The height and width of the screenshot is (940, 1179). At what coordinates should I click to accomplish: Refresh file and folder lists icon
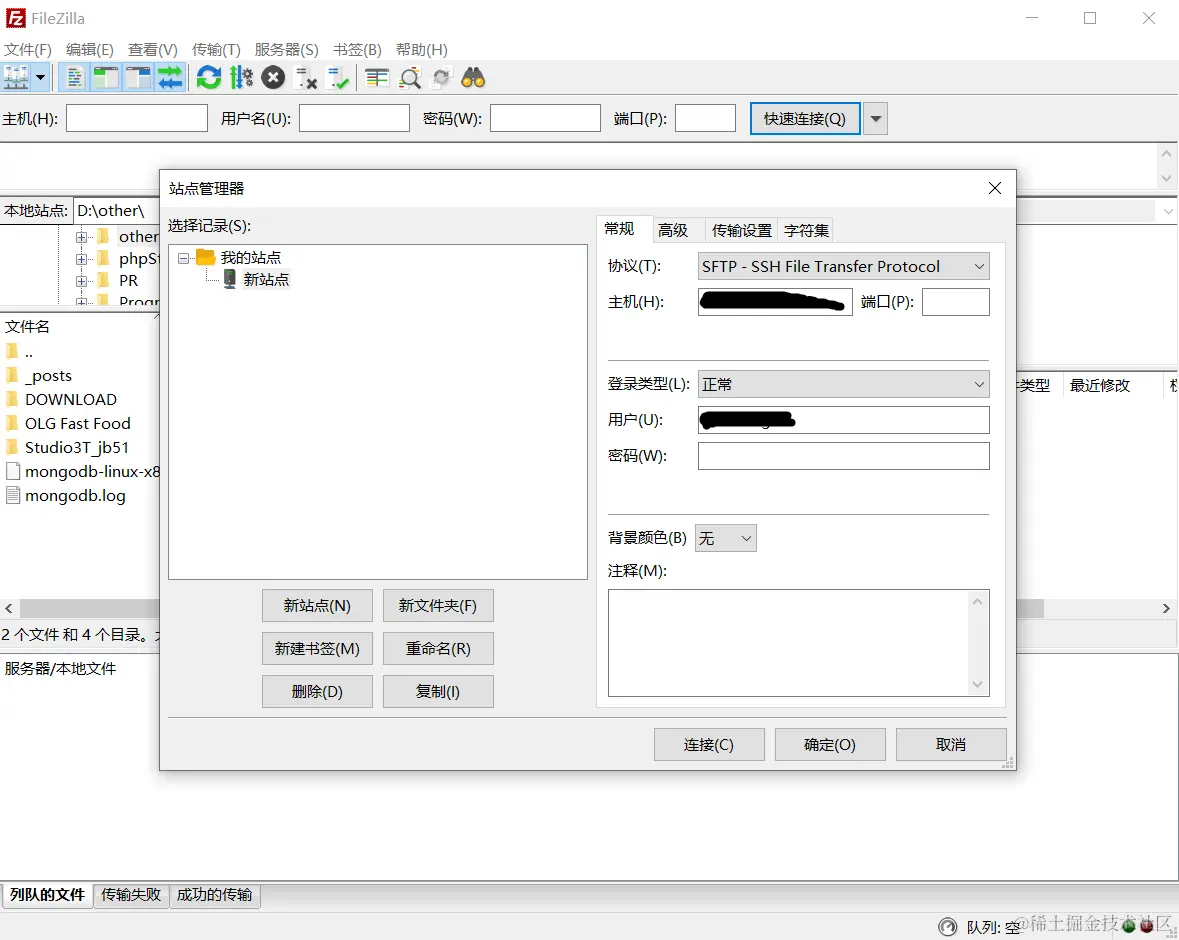coord(209,77)
